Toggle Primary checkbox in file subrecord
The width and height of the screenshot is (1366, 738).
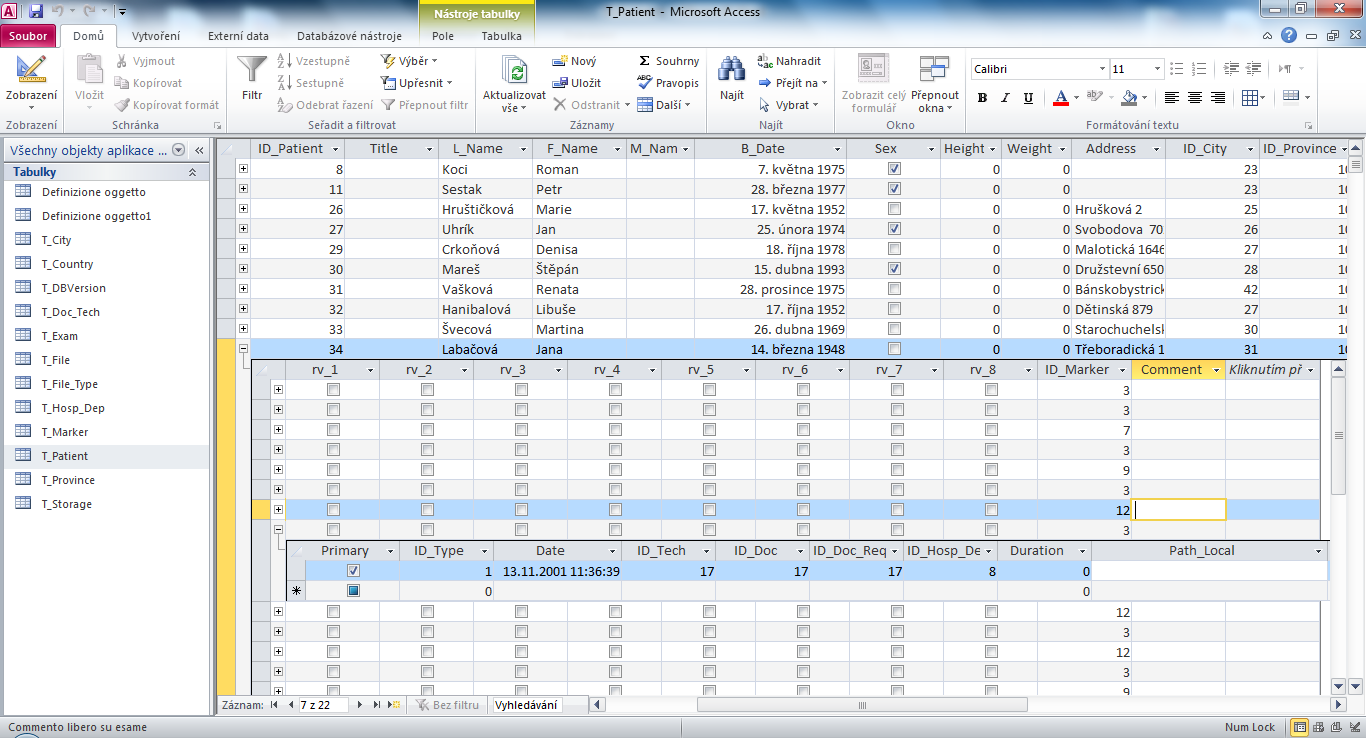point(353,571)
